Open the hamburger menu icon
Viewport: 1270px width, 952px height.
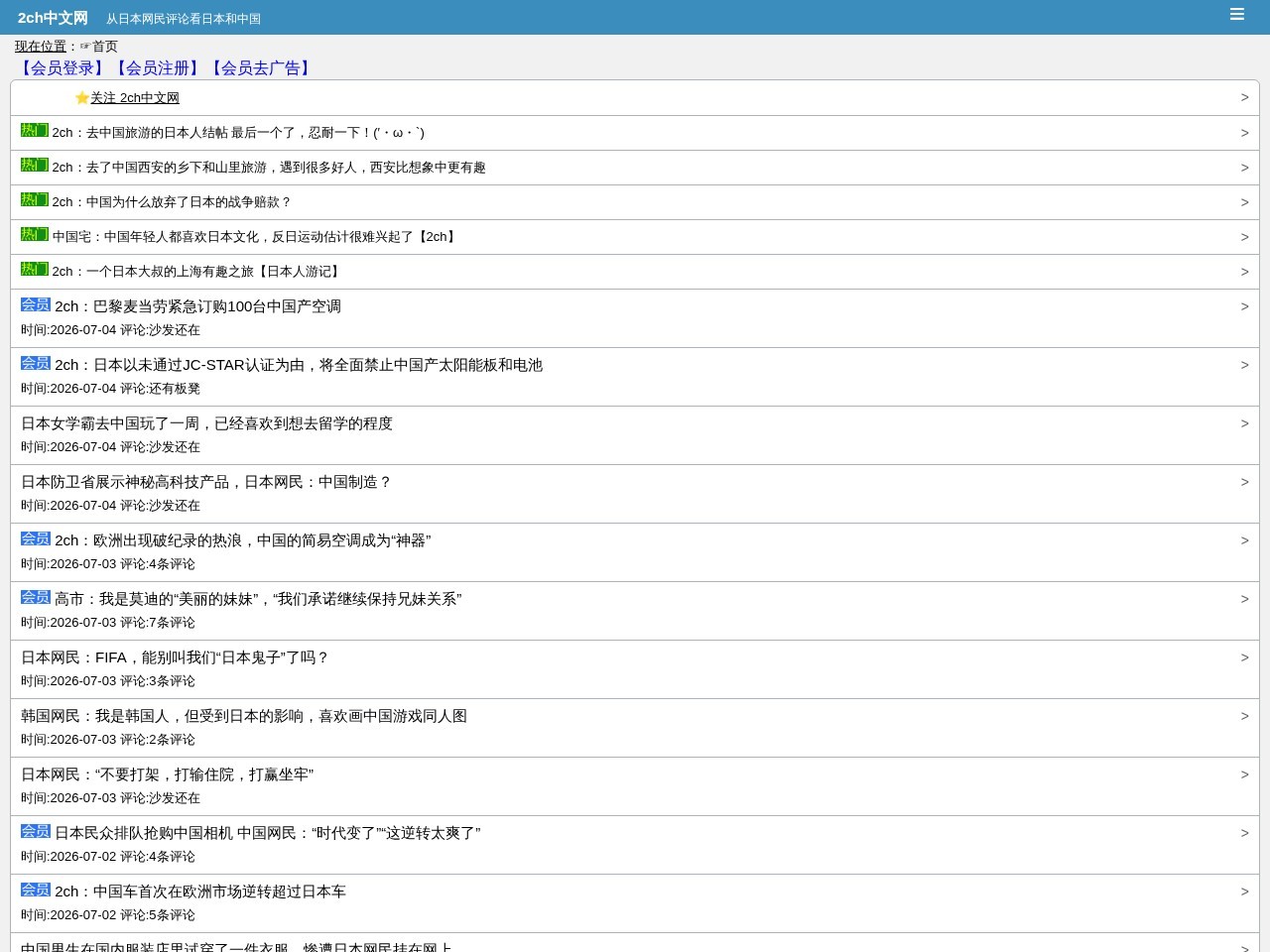(x=1236, y=14)
